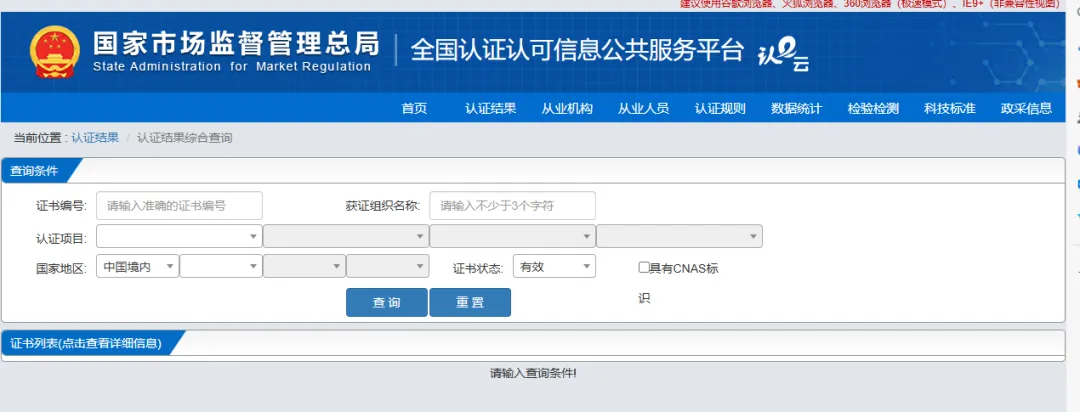Tick the 具有CNAS标识 checkbox
Image resolution: width=1080 pixels, height=412 pixels.
(644, 267)
